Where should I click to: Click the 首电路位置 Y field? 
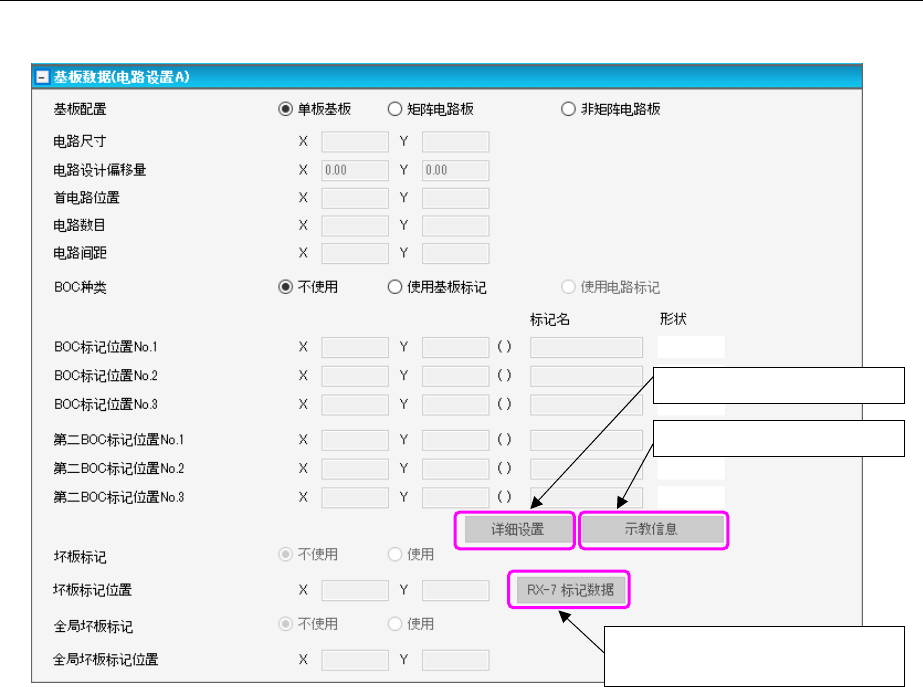tap(456, 198)
